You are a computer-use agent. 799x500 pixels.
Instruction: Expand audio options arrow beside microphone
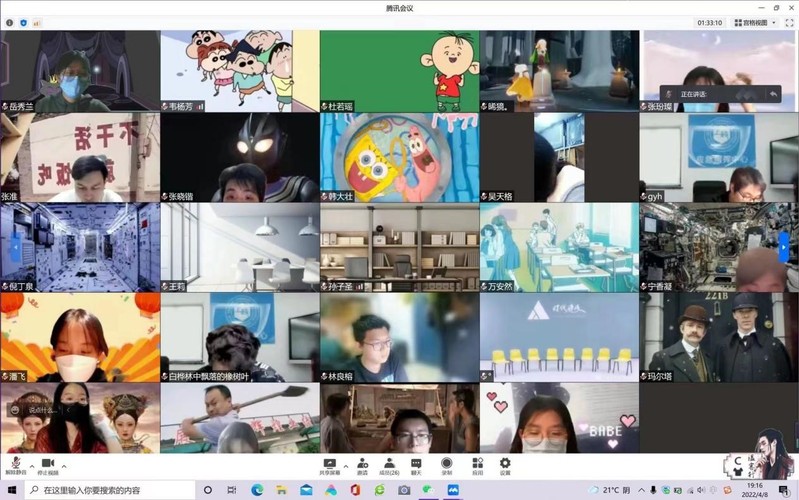[30, 465]
